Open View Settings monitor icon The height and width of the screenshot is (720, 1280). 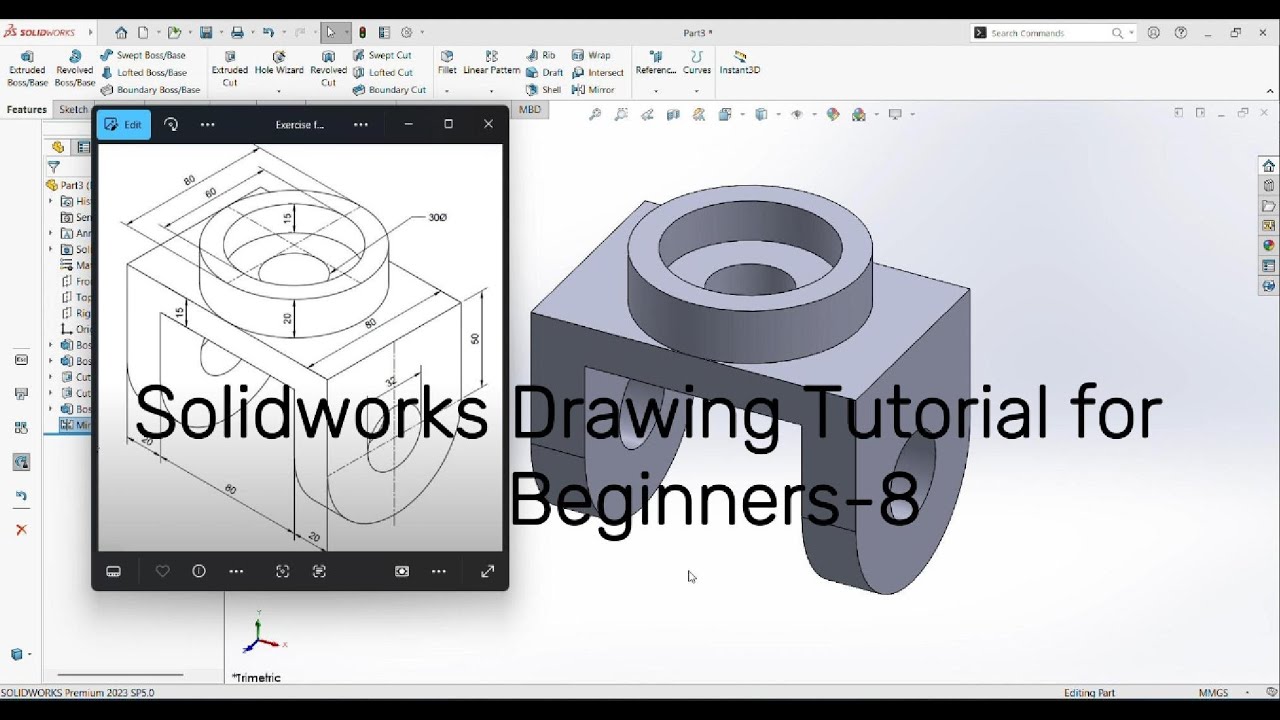point(895,115)
